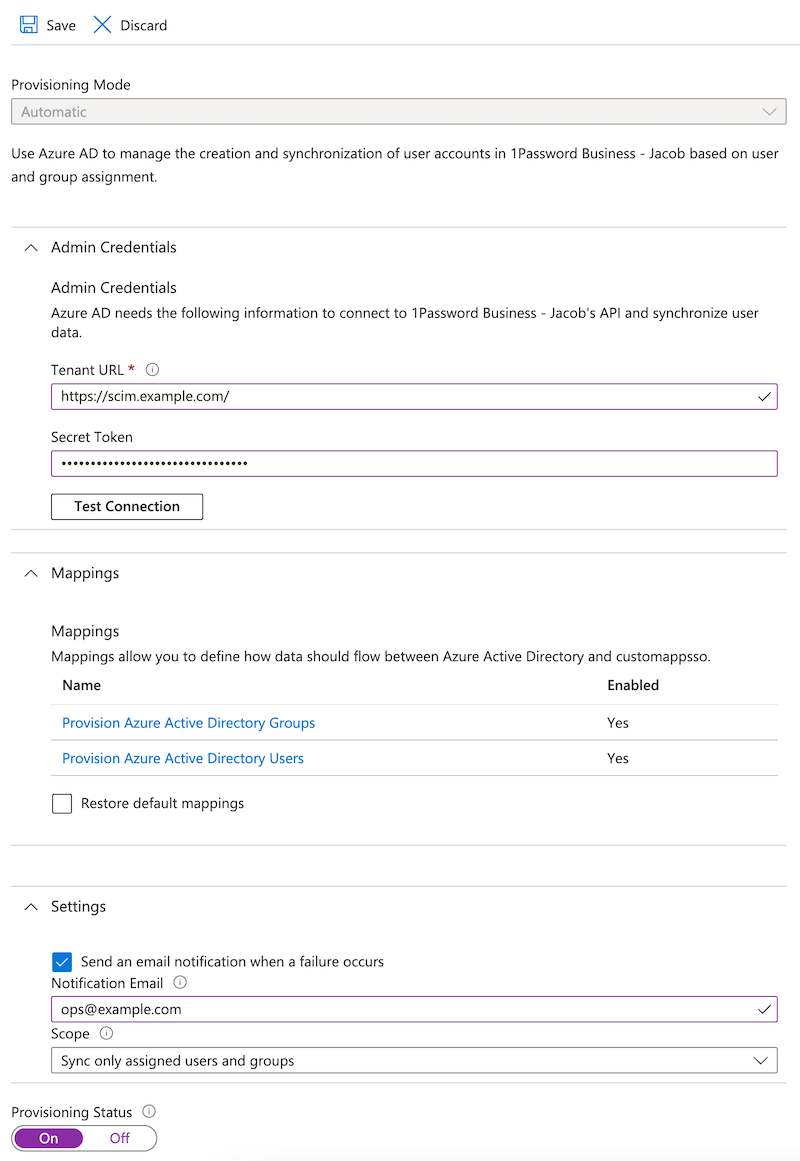Click the Test Connection button

(127, 506)
